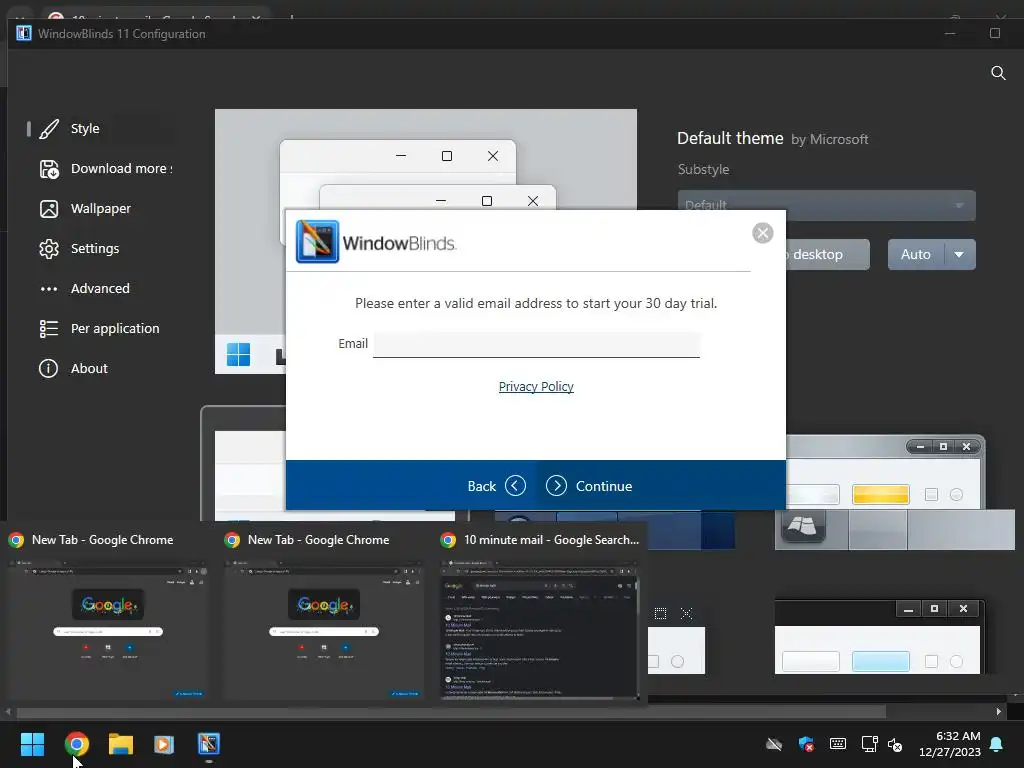
Task: Select the second New Tab Chrome preview
Action: 324,617
